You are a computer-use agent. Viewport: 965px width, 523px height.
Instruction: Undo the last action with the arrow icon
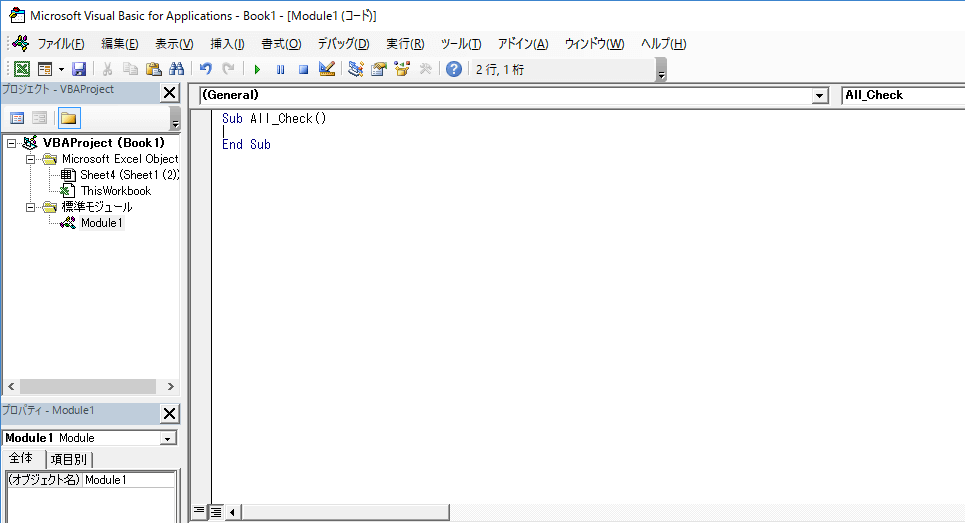point(206,69)
